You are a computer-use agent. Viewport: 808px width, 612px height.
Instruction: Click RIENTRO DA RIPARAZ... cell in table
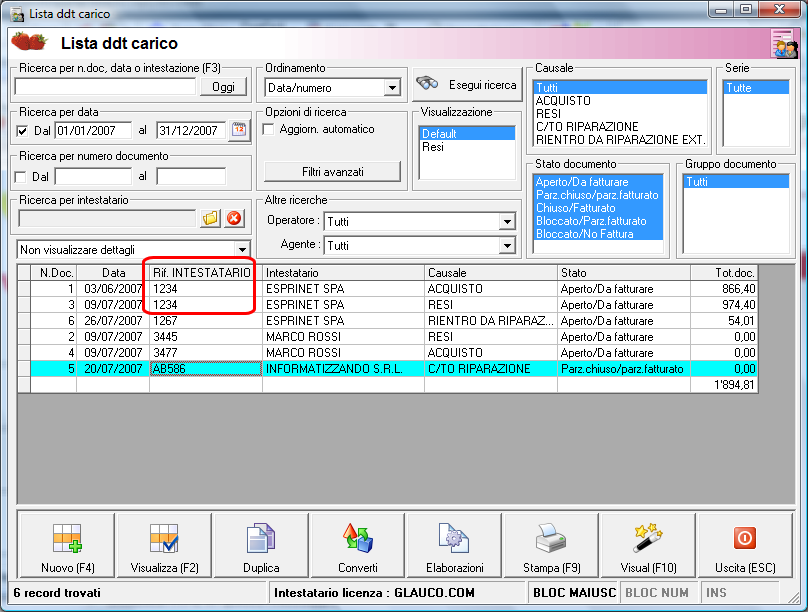tap(491, 320)
